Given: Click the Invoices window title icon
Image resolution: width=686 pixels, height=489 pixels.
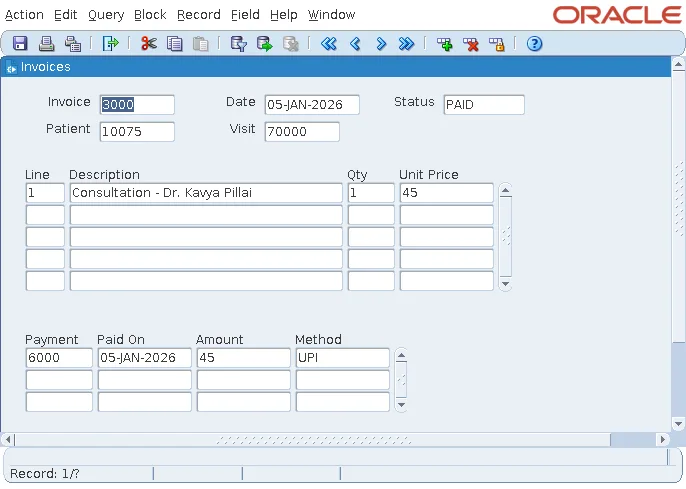Looking at the screenshot, I should (x=11, y=68).
